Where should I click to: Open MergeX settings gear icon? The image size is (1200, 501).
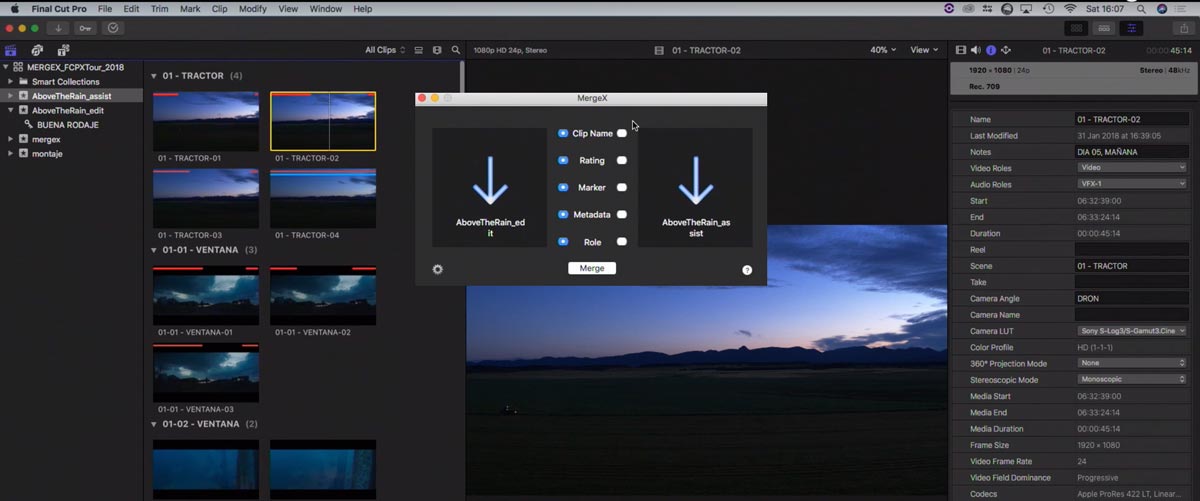coord(437,269)
